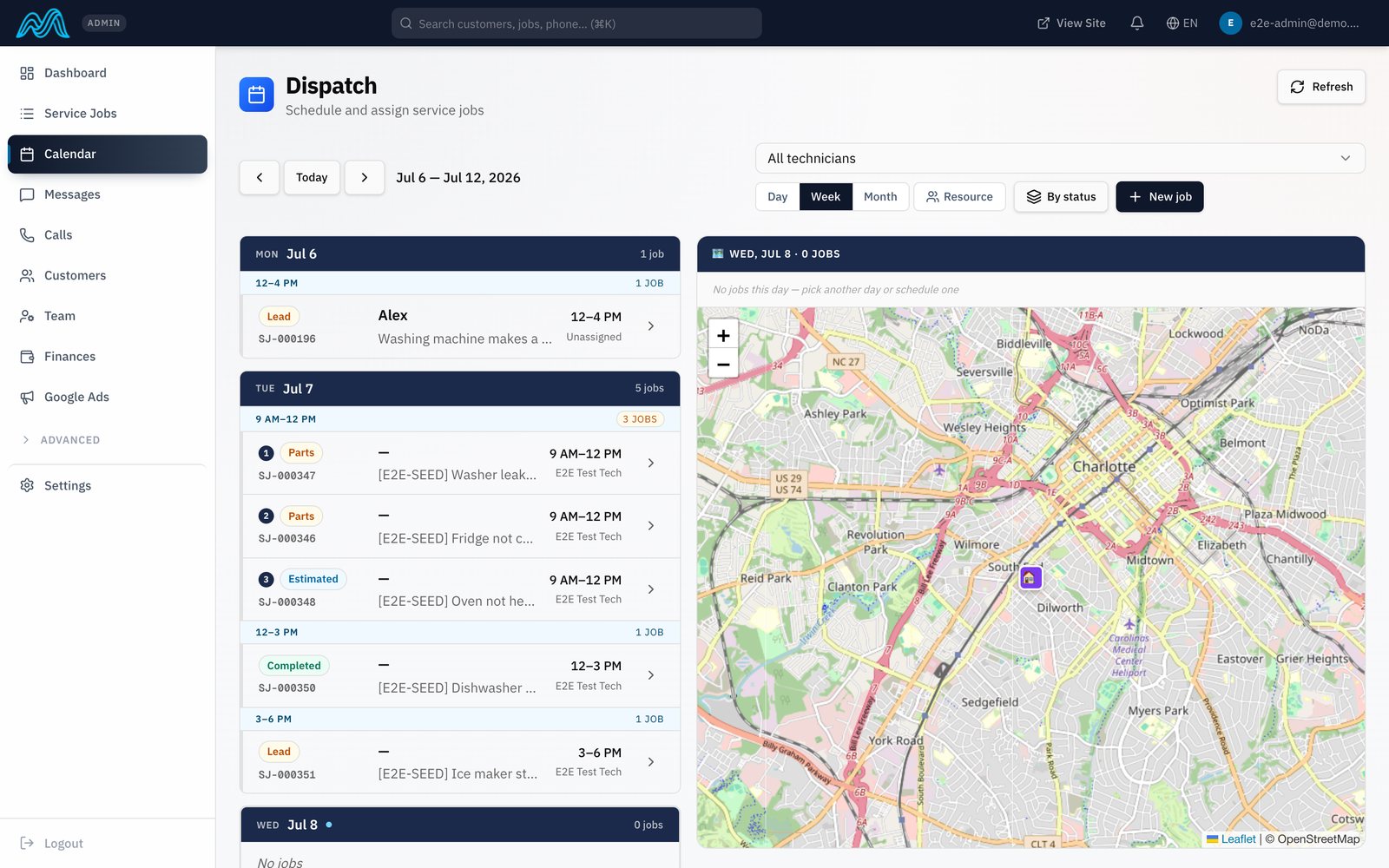The image size is (1389, 868).
Task: Click the purple home marker on map
Action: (x=1030, y=577)
